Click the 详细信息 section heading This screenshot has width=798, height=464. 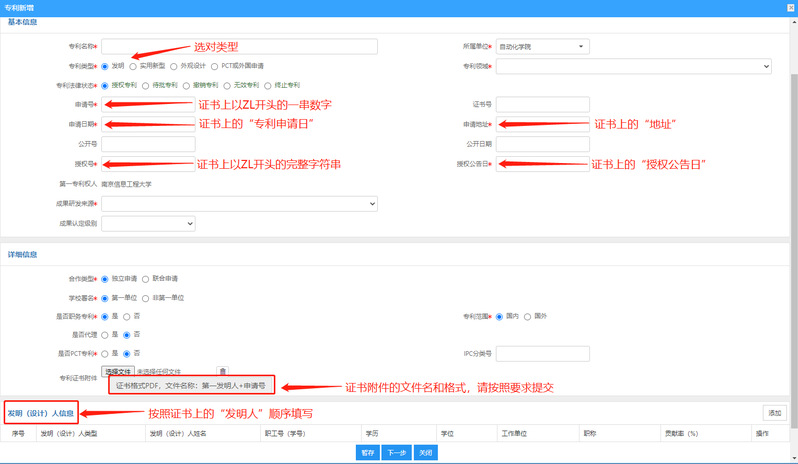point(24,255)
